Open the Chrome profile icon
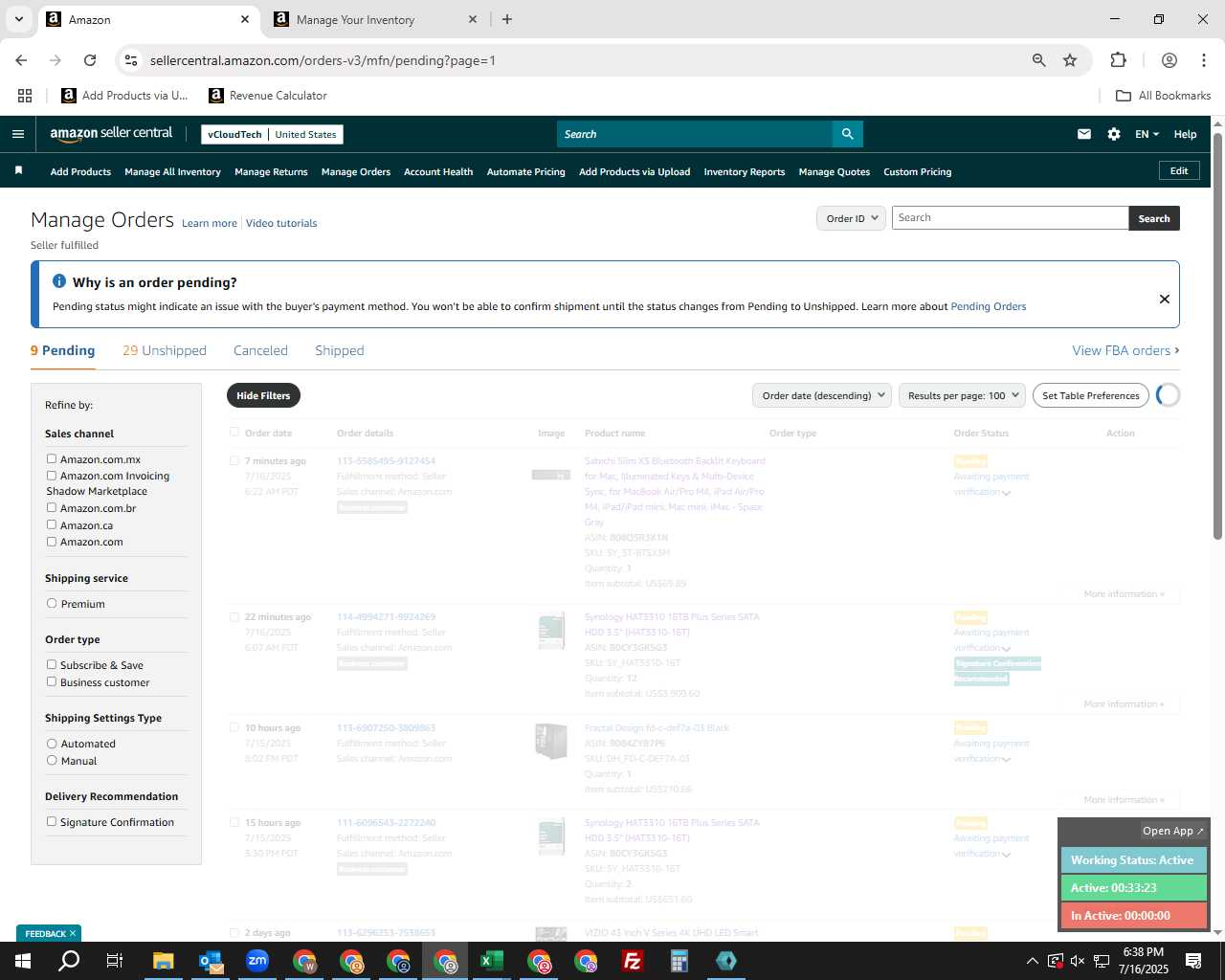This screenshot has height=980, width=1225. coord(1169,60)
